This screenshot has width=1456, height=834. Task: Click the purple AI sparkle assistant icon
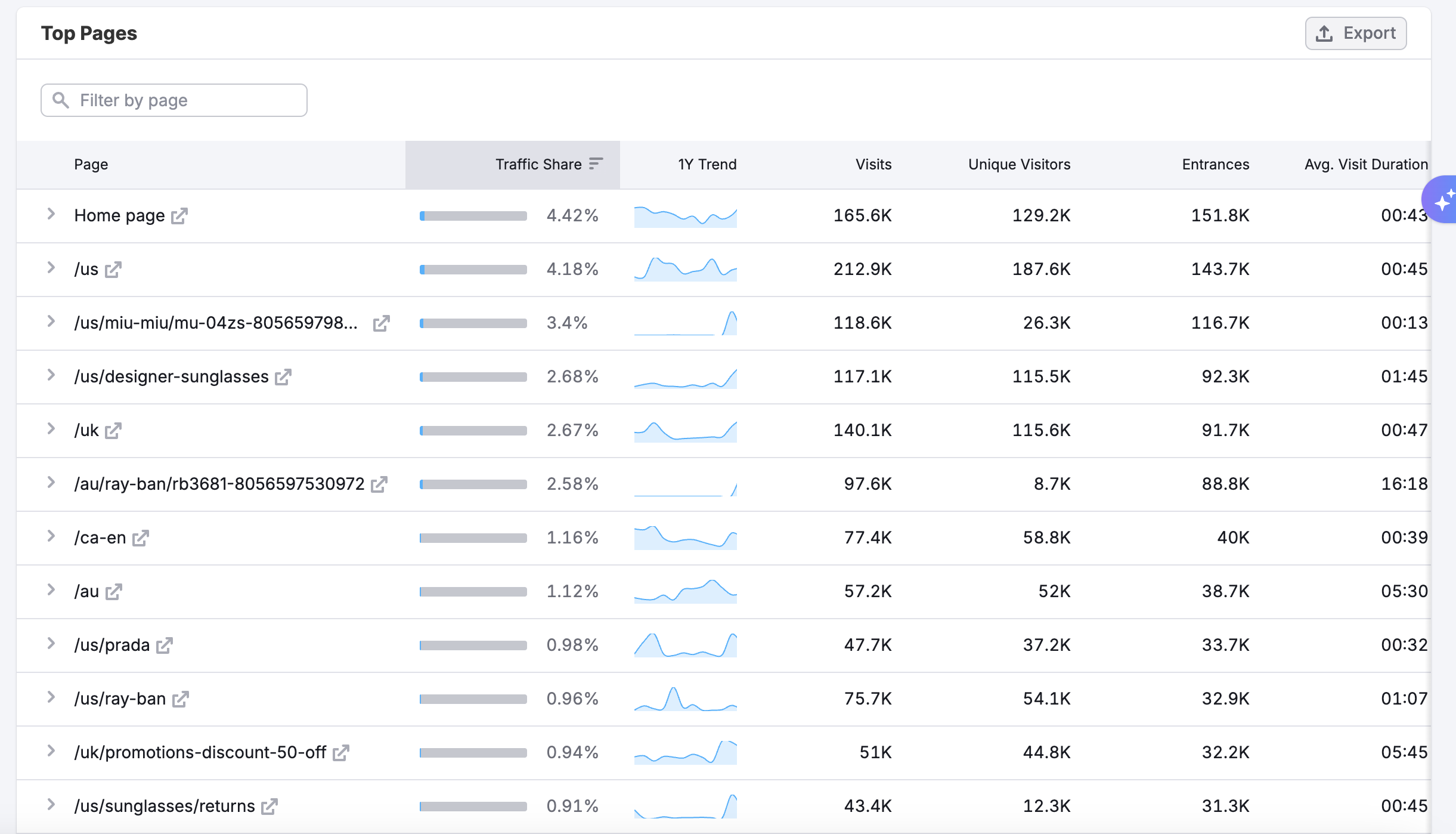point(1443,200)
